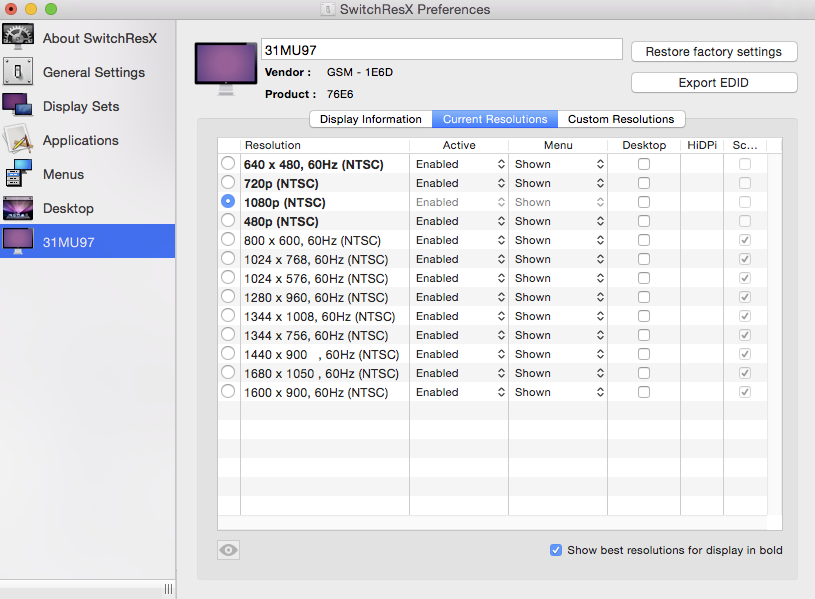This screenshot has width=815, height=599.
Task: Select About SwitchResX label in sidebar
Action: point(100,38)
